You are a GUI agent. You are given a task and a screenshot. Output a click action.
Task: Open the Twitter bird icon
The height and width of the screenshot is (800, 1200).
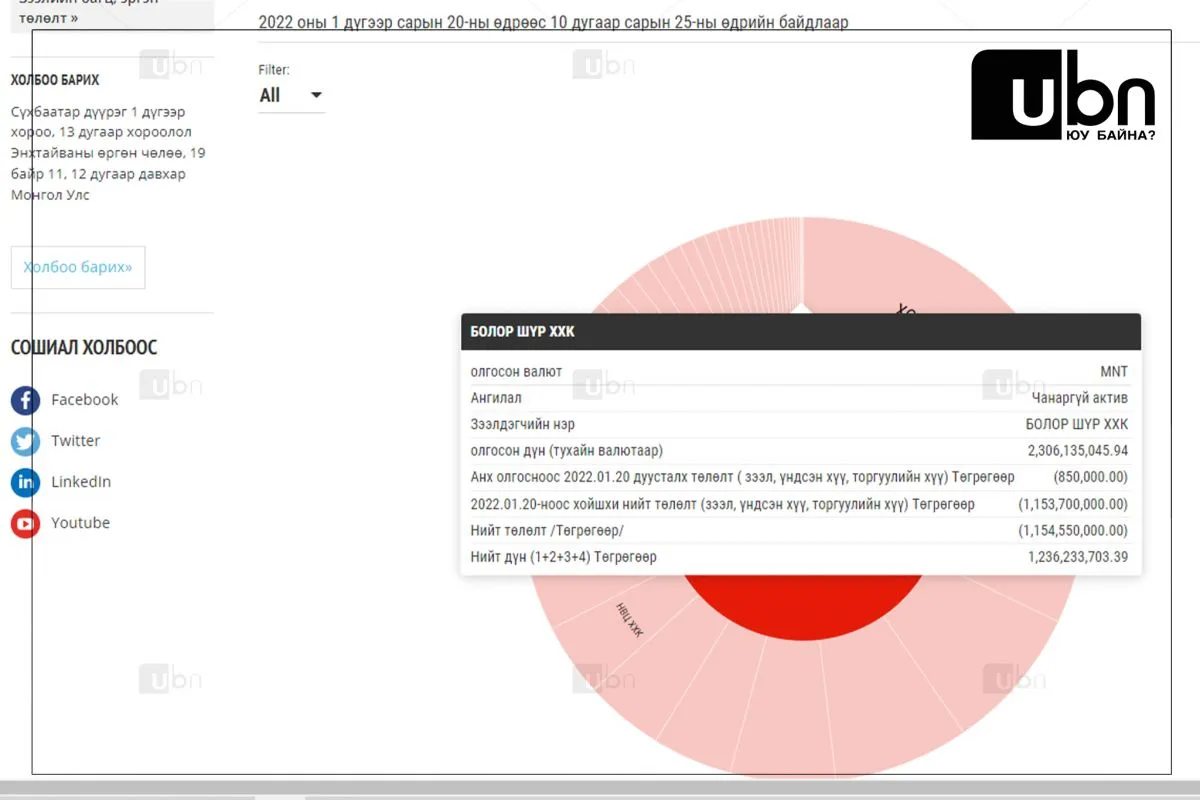[25, 441]
